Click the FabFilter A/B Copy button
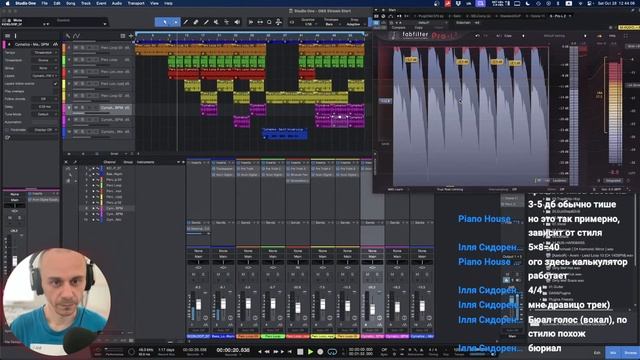The height and width of the screenshot is (360, 640). point(509,36)
